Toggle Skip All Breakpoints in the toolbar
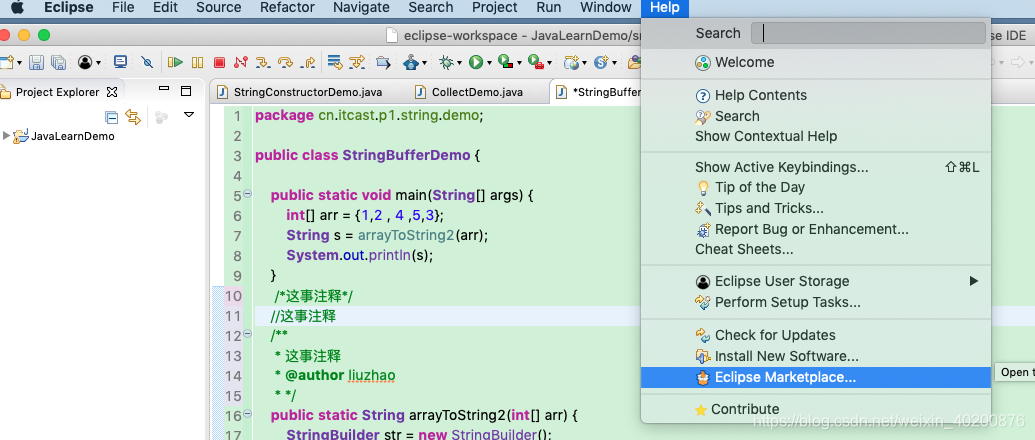Viewport: 1035px width, 440px height. pos(147,63)
